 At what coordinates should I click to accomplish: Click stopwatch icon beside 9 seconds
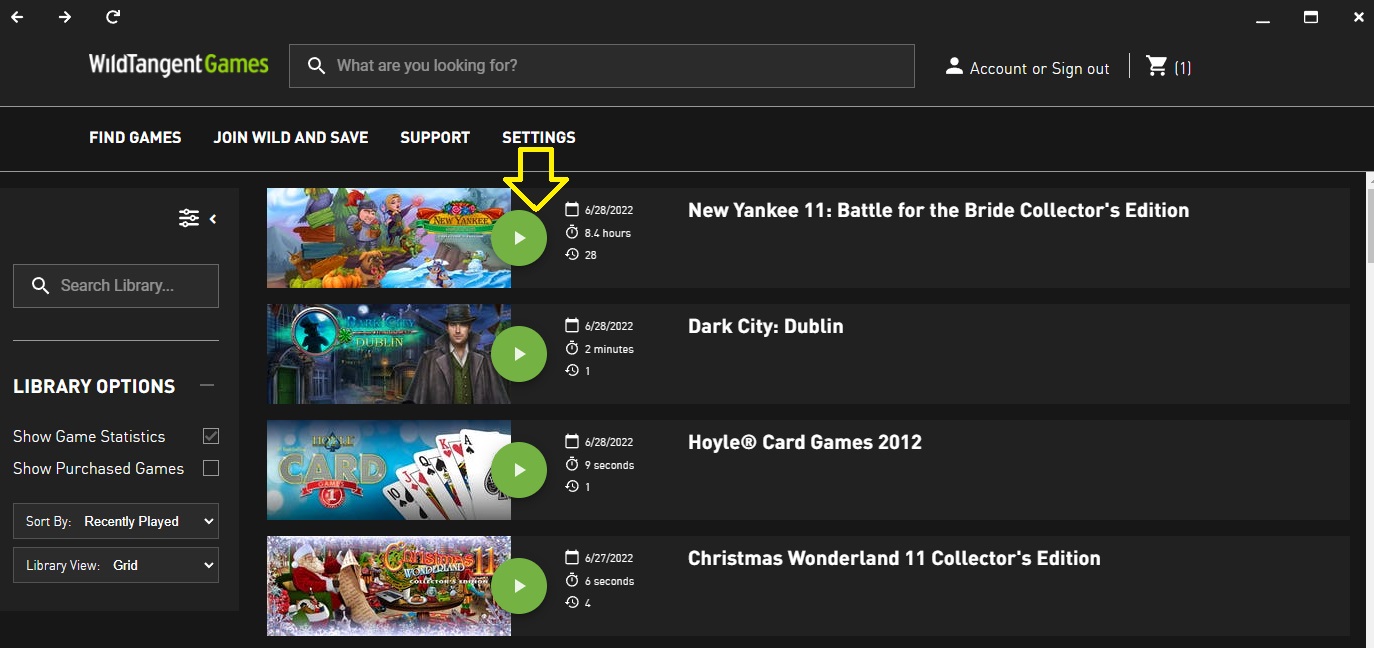click(x=572, y=464)
